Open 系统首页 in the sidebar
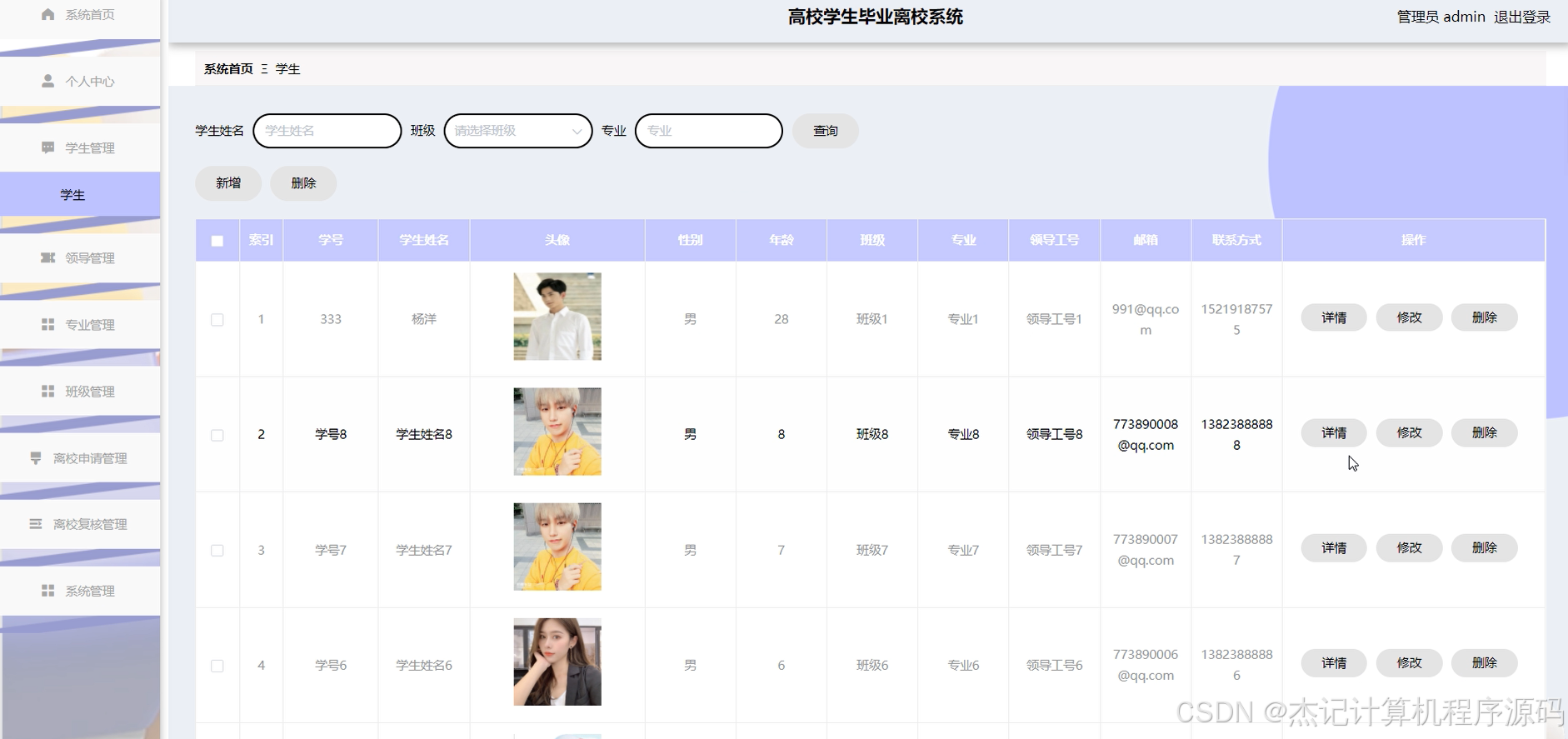This screenshot has height=739, width=1568. (x=80, y=16)
